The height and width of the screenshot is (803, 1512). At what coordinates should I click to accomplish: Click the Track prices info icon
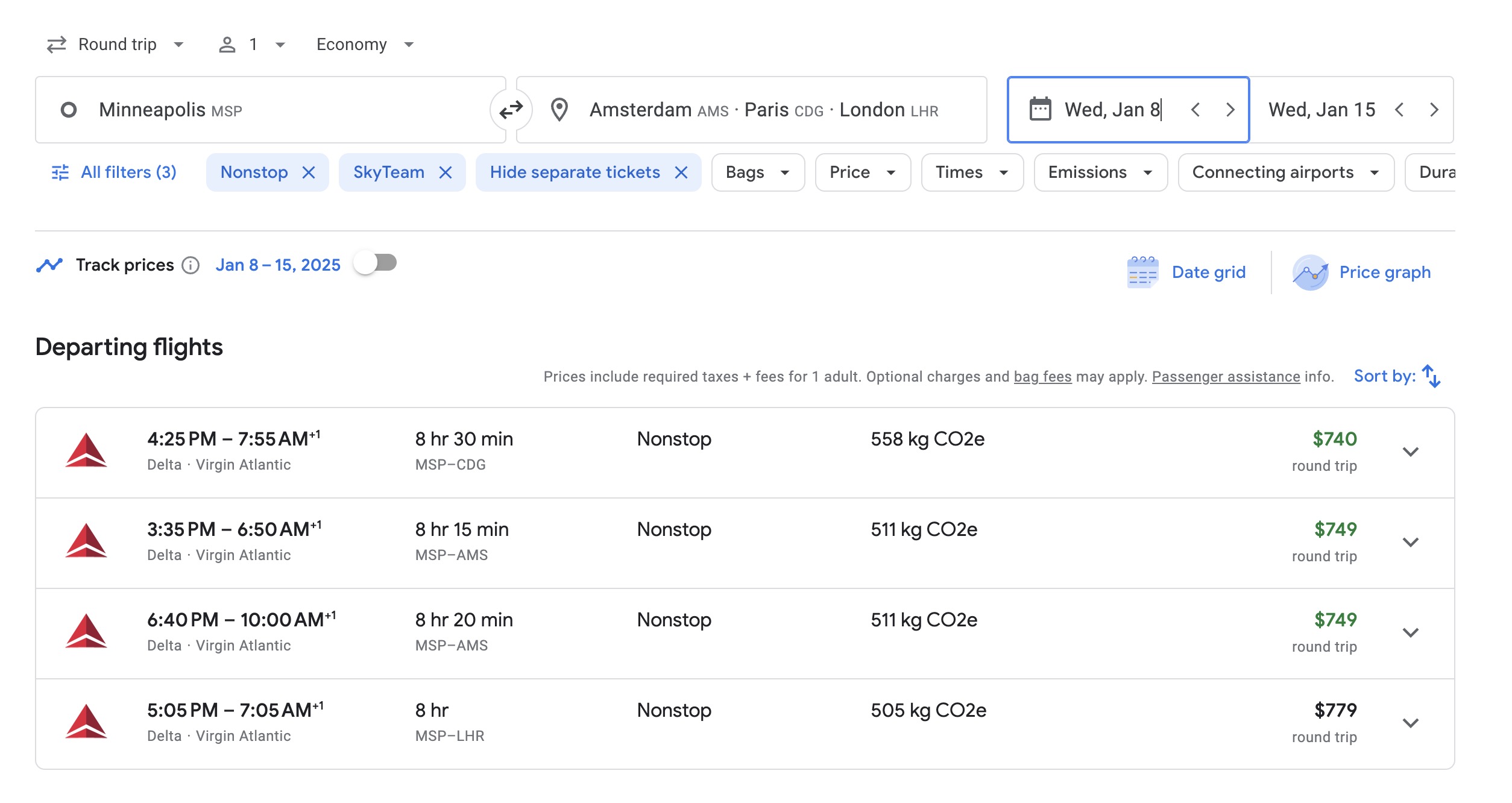pos(191,265)
